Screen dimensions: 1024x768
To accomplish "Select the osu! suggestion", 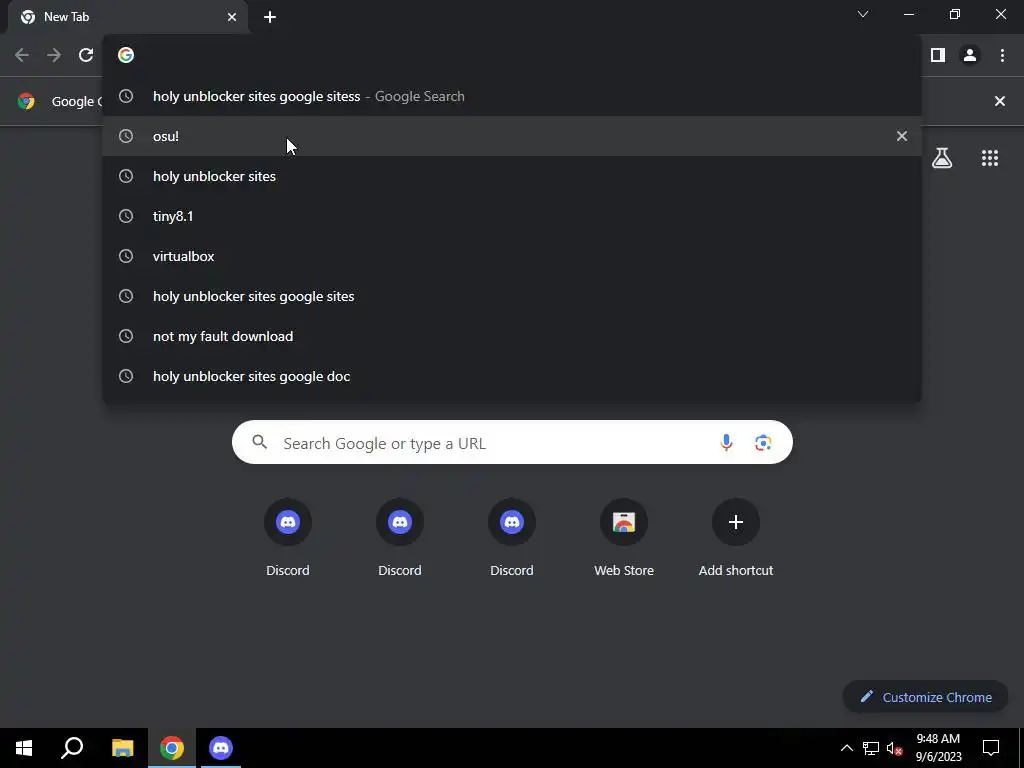I will pyautogui.click(x=512, y=136).
